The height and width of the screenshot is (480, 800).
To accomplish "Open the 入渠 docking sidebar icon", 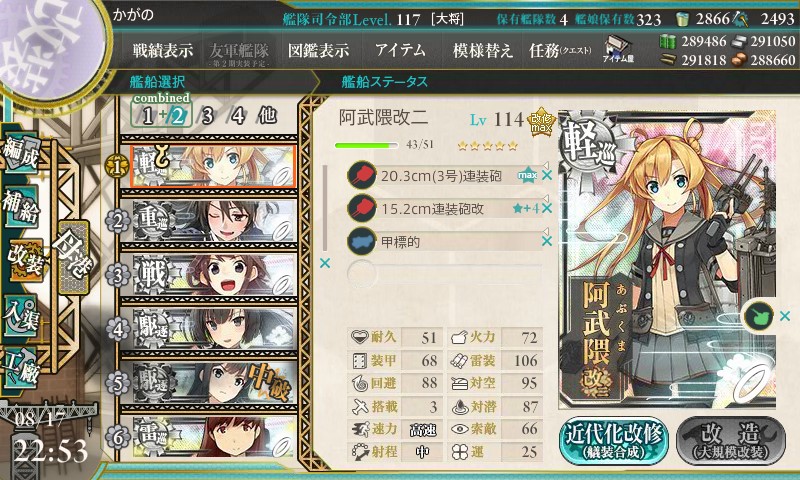I will 21,315.
